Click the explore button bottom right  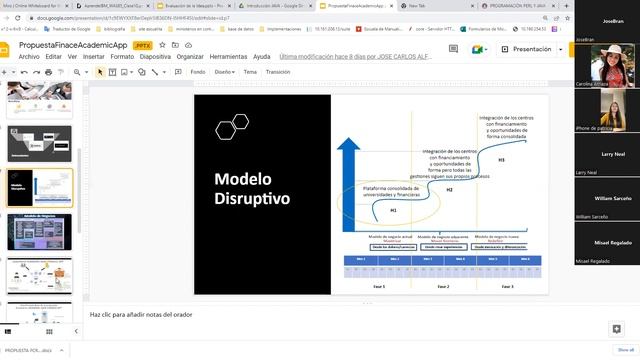tap(616, 329)
